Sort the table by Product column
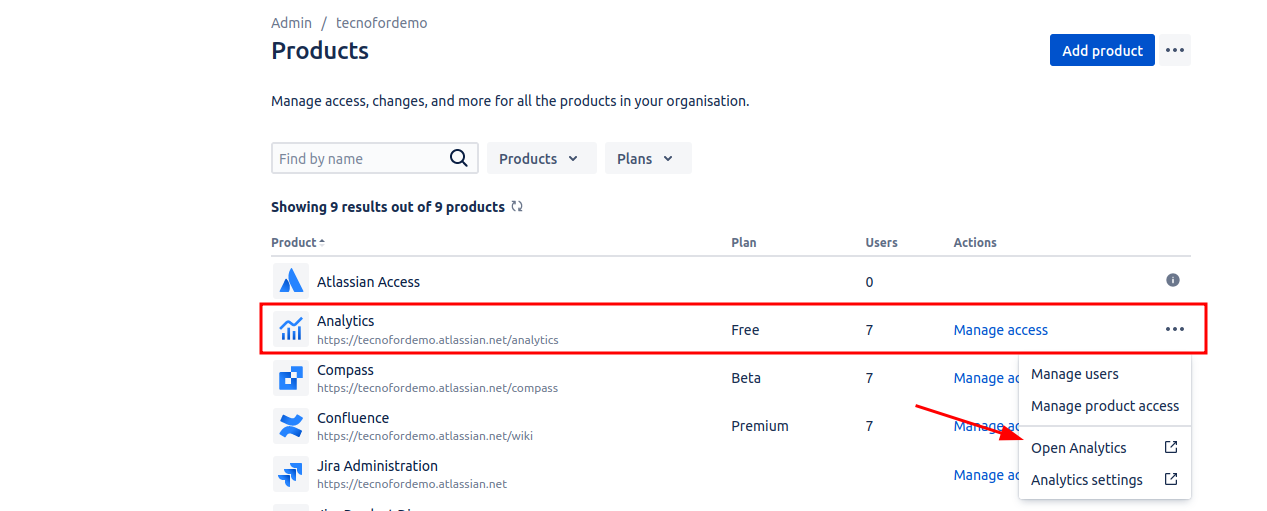 pos(298,242)
